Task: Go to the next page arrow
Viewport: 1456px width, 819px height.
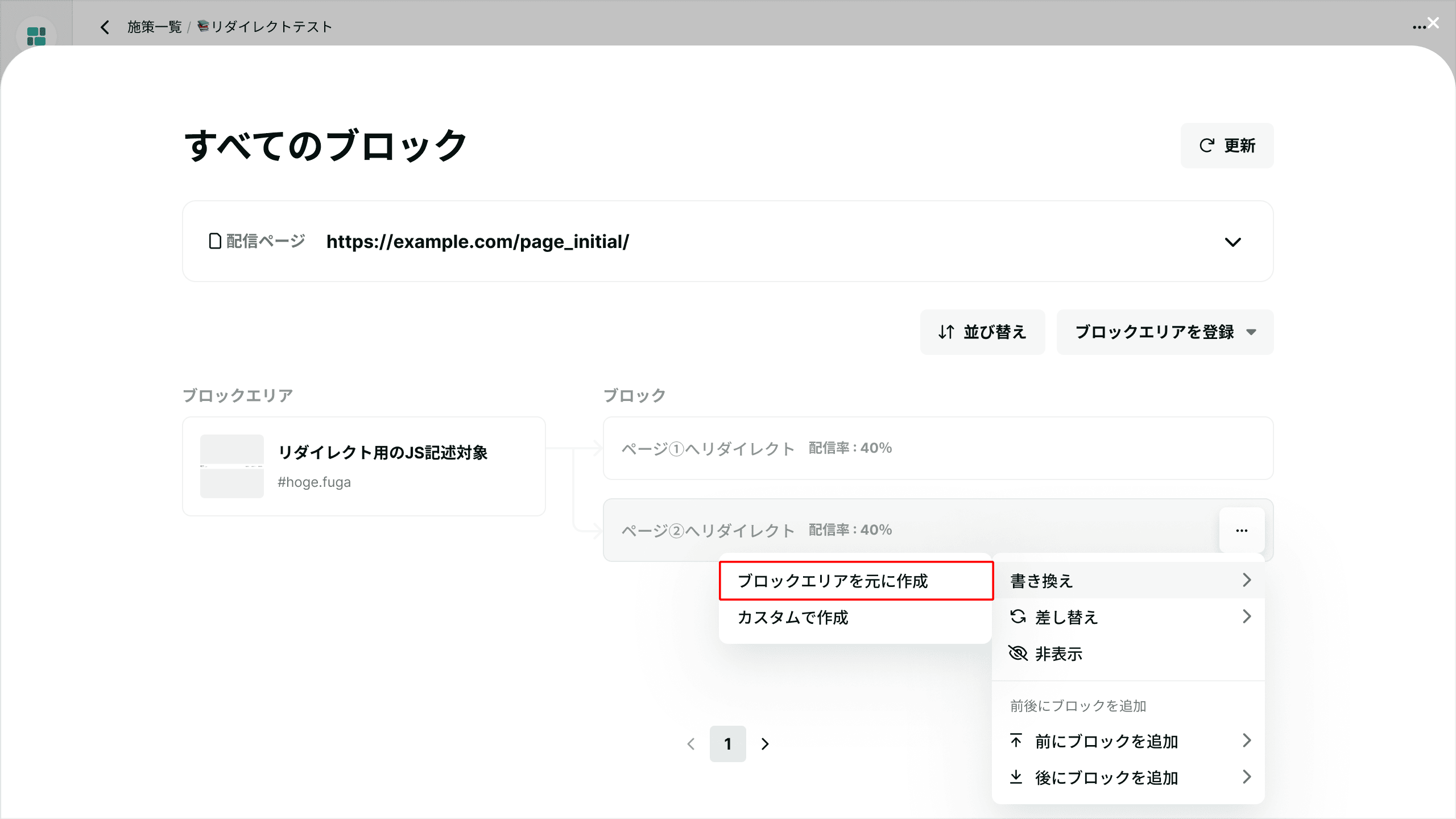Action: click(x=765, y=744)
